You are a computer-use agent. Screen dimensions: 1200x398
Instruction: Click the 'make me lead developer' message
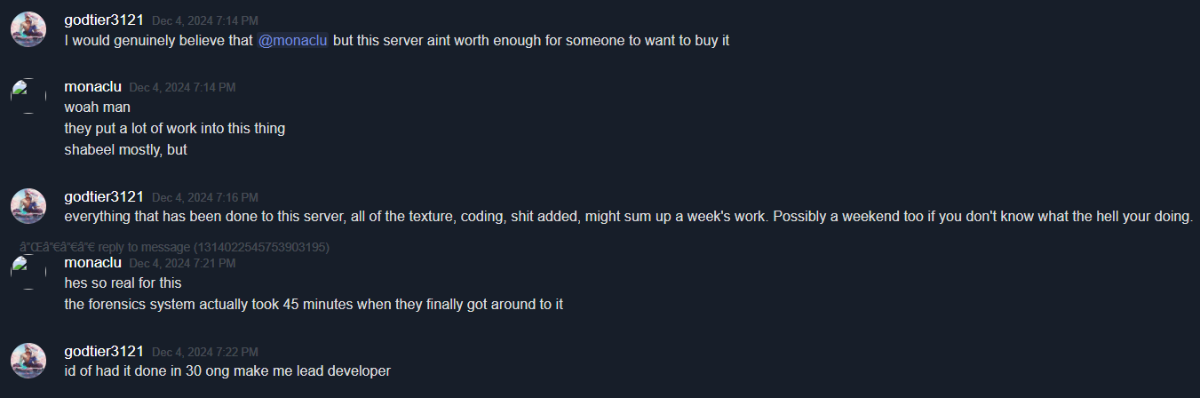click(x=227, y=371)
